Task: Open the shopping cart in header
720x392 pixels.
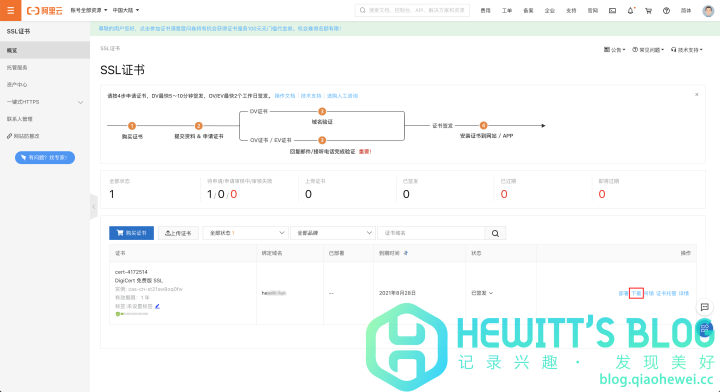Action: 648,11
